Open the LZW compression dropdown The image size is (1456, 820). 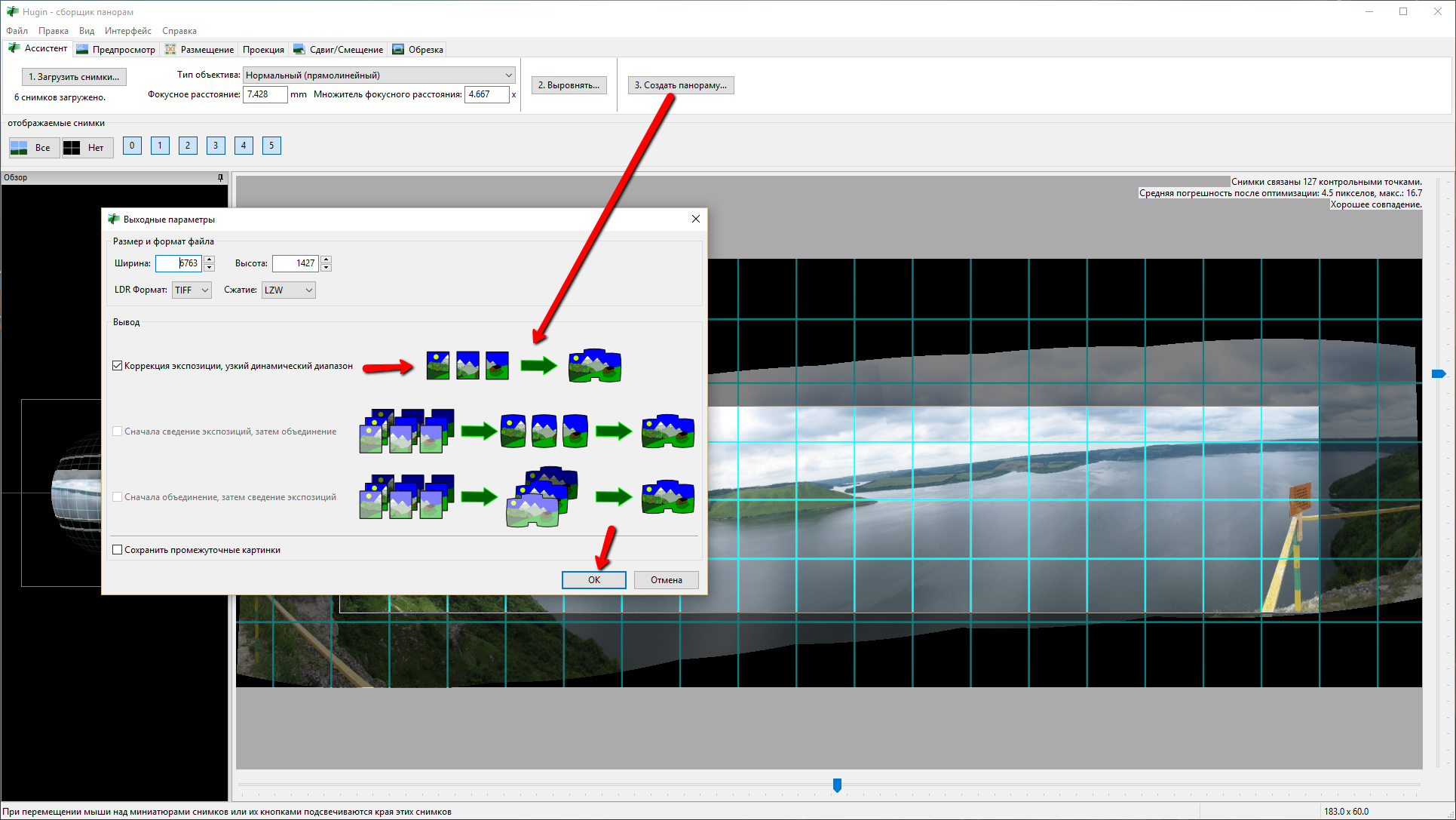pyautogui.click(x=288, y=290)
